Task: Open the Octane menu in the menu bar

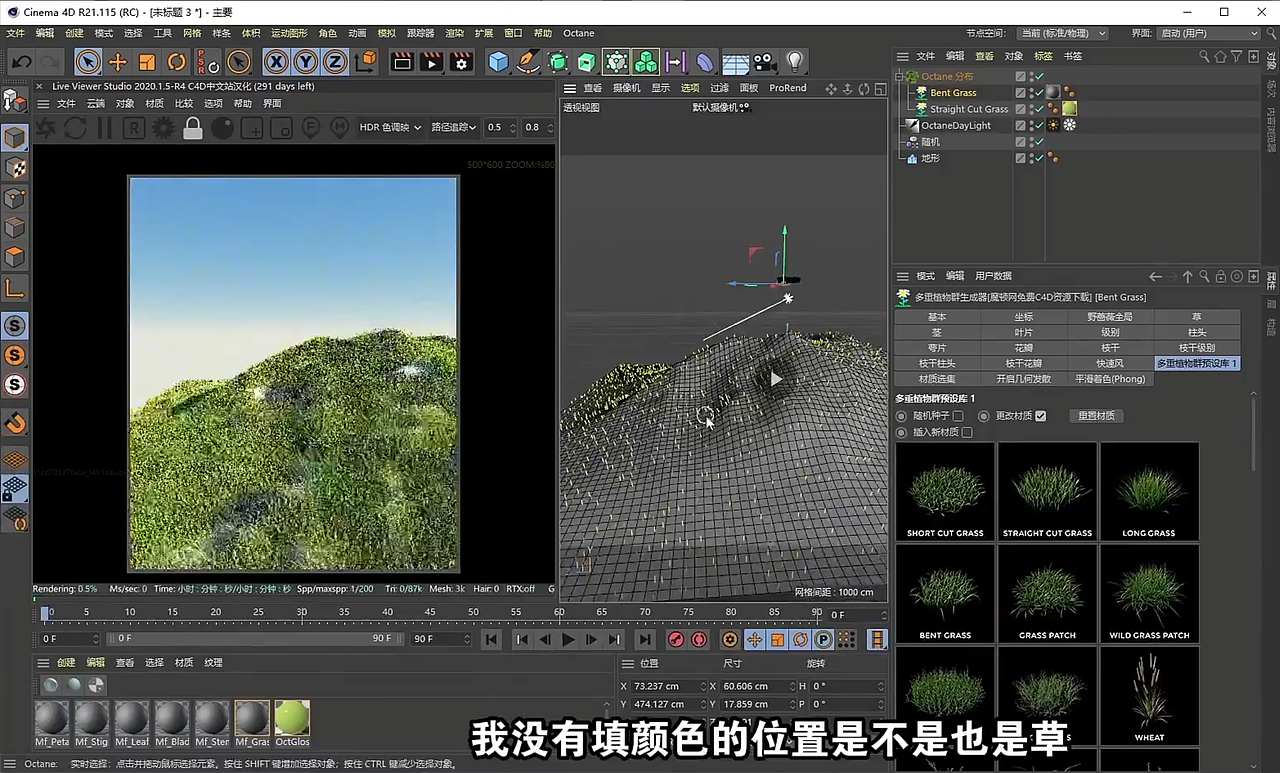Action: click(578, 32)
